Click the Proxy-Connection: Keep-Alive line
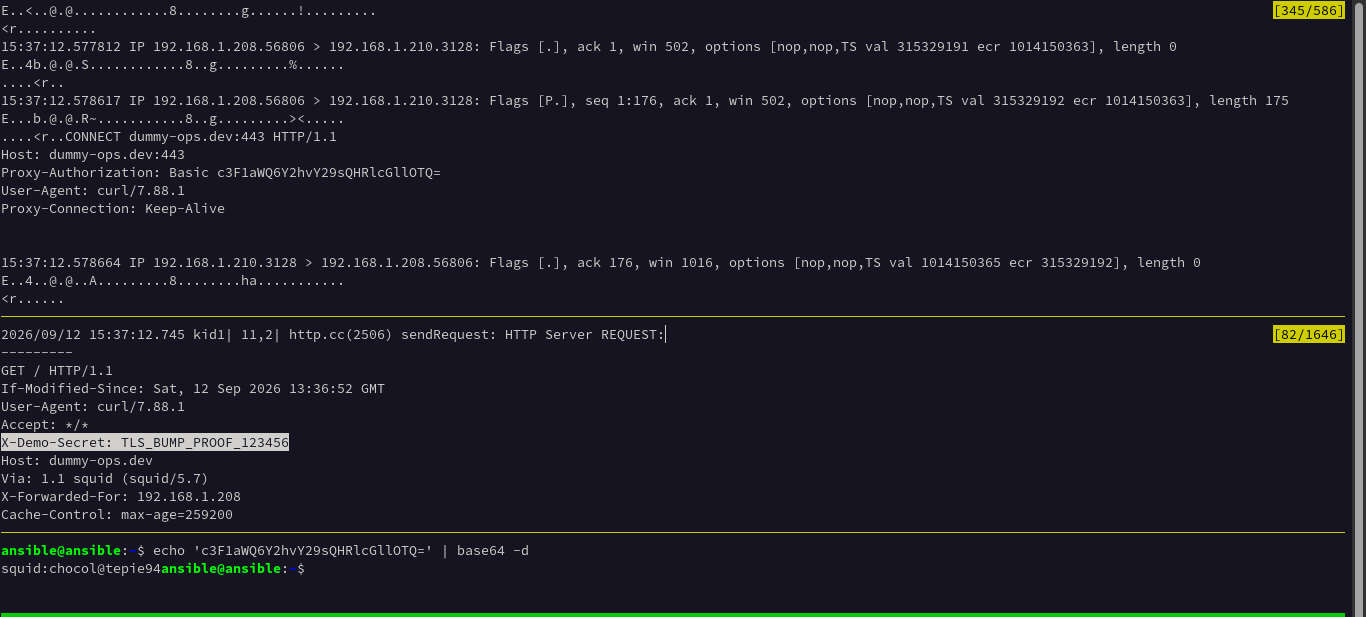The height and width of the screenshot is (617, 1366). coord(113,209)
